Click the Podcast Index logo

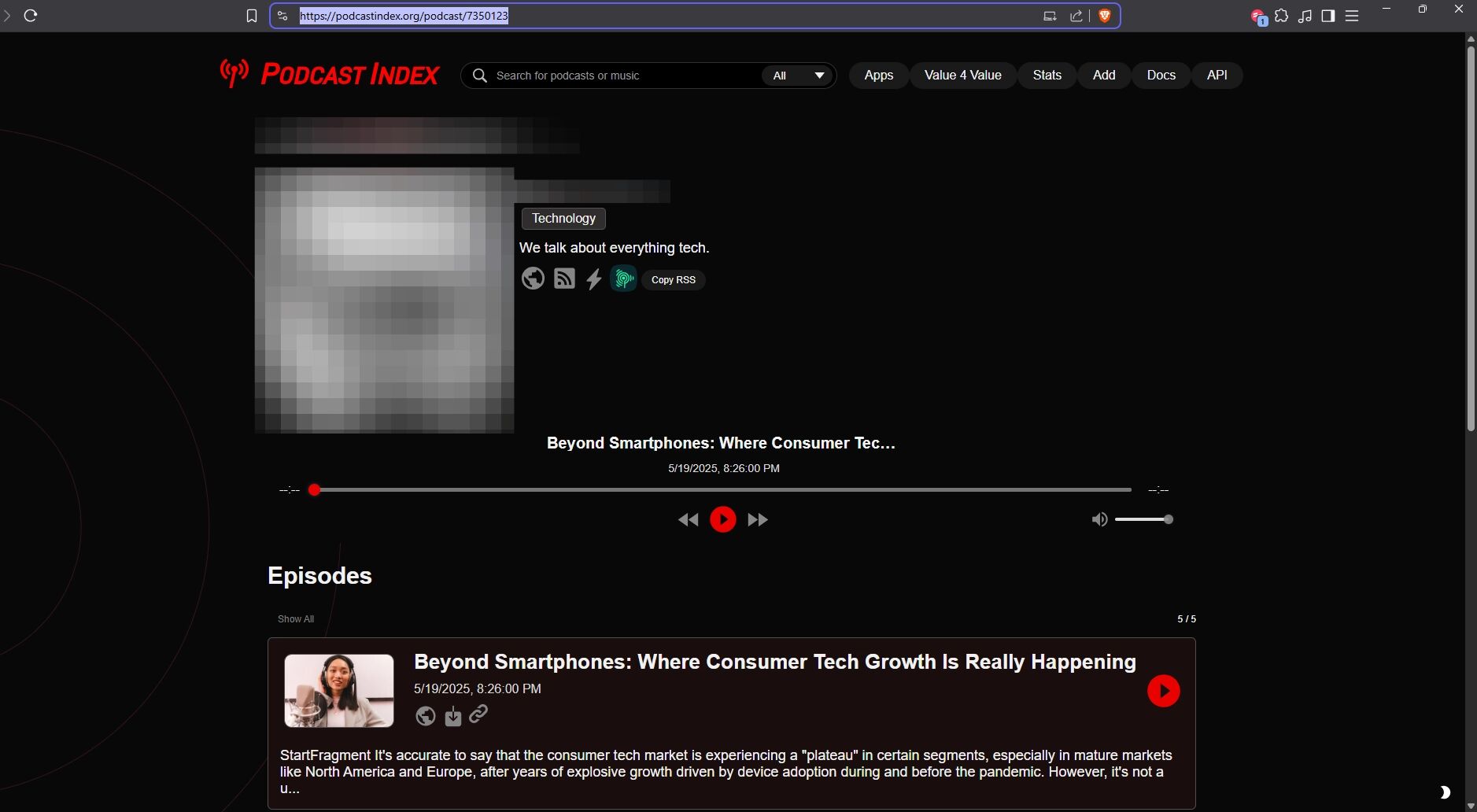coord(330,74)
